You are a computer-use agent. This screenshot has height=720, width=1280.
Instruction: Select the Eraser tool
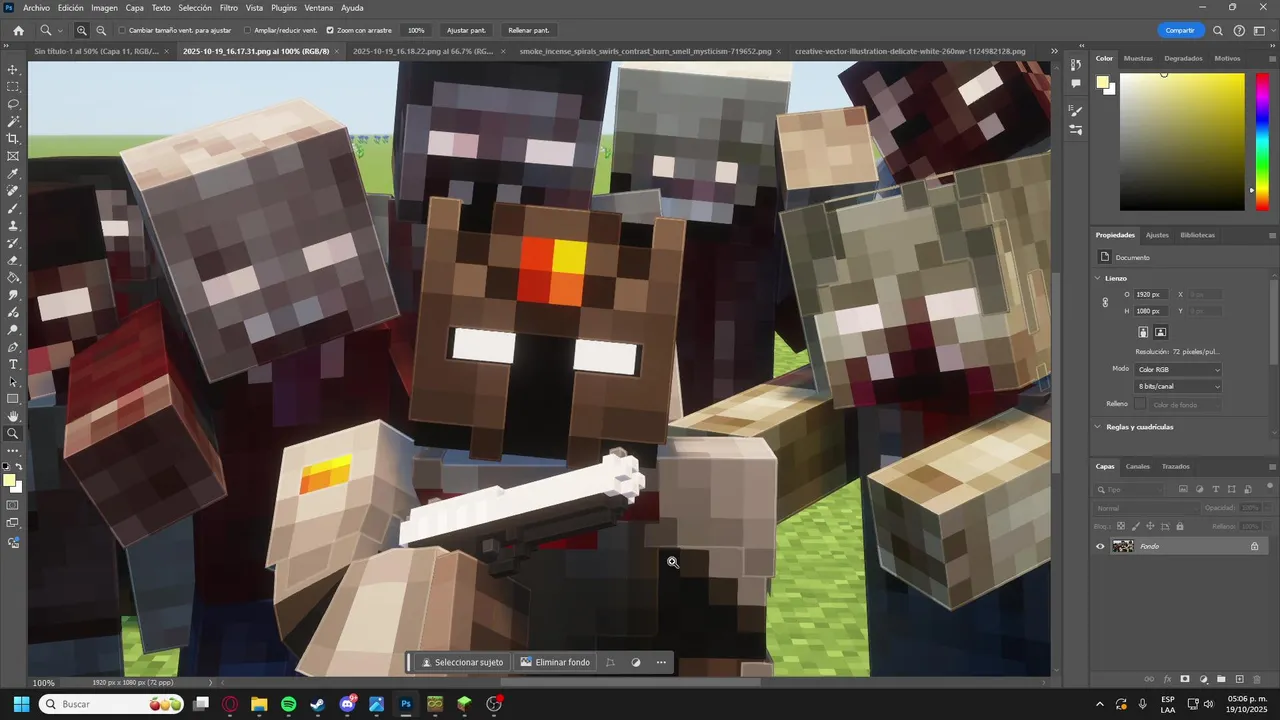click(13, 260)
